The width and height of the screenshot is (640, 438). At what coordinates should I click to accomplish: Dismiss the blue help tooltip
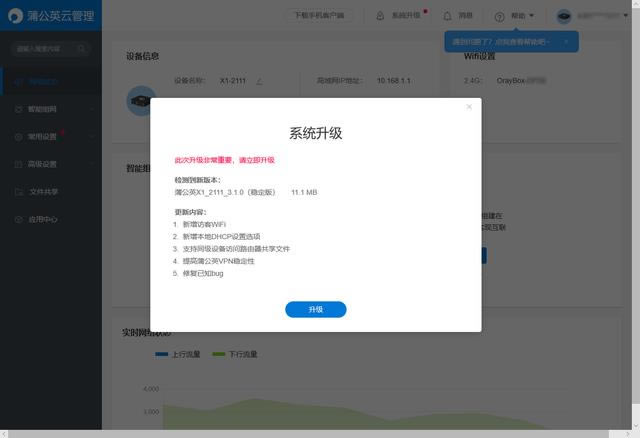click(566, 42)
